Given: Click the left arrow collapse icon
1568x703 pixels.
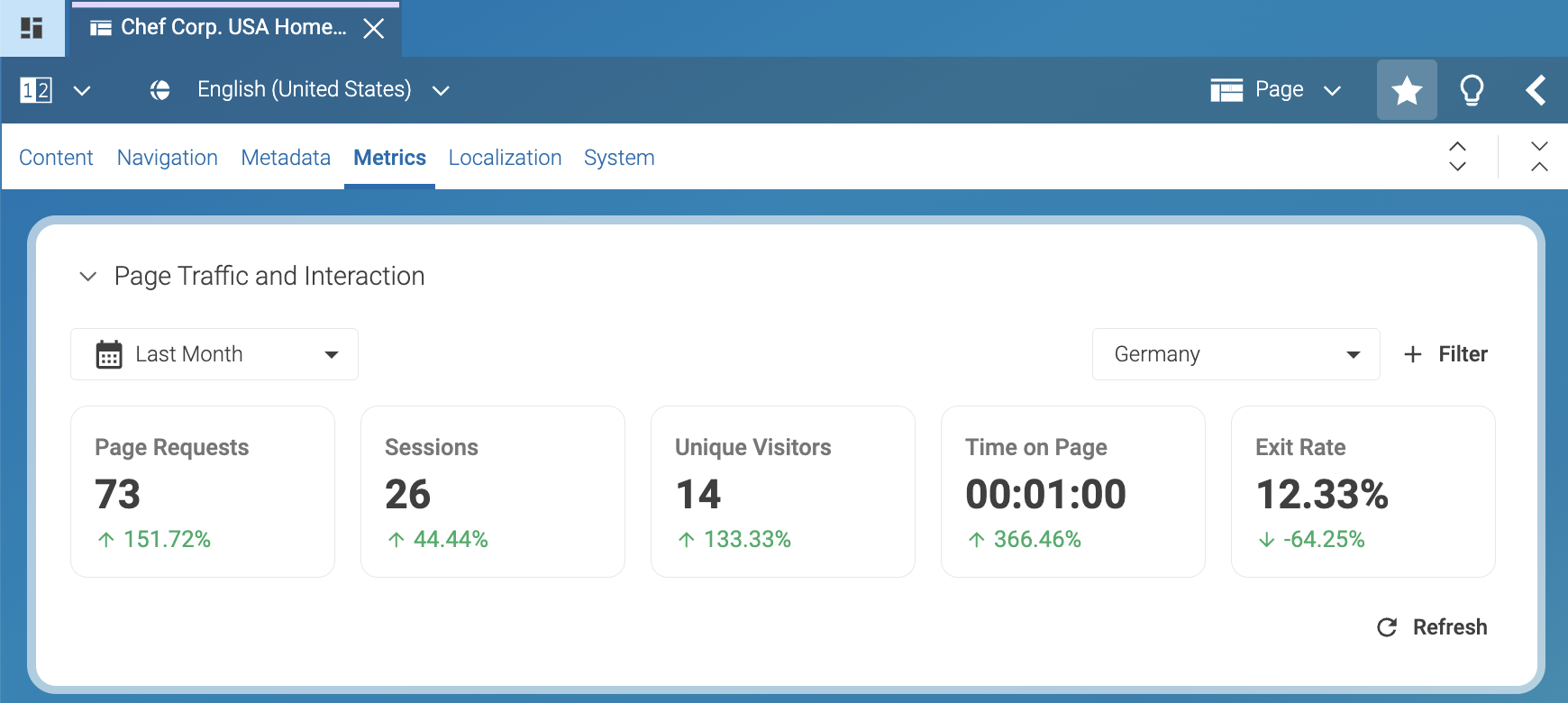Looking at the screenshot, I should pyautogui.click(x=1536, y=90).
